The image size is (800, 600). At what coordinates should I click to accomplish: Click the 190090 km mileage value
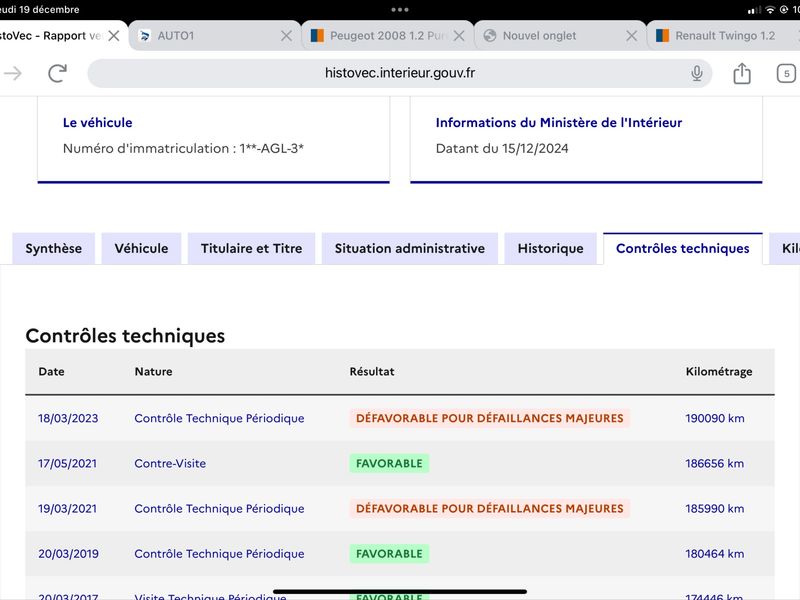[x=715, y=418]
